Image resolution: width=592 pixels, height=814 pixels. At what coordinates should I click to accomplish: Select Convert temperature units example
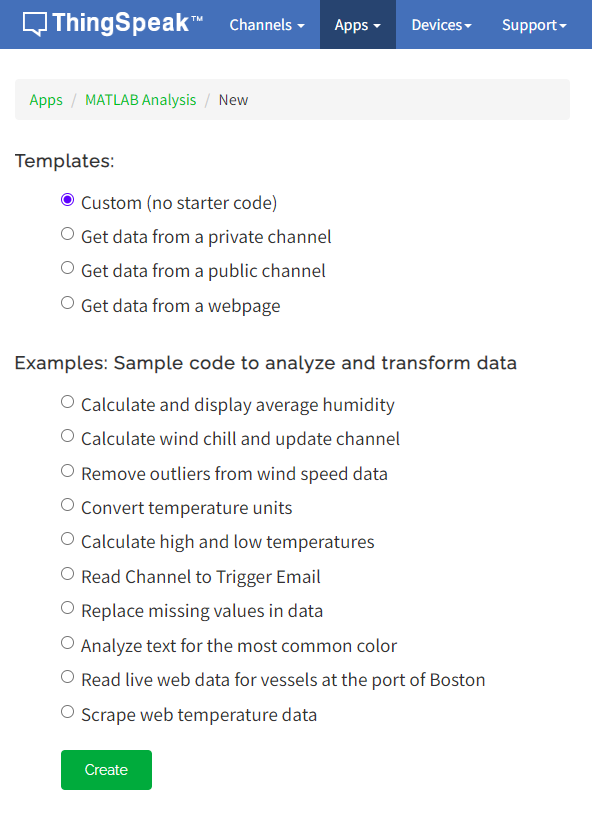coord(68,505)
